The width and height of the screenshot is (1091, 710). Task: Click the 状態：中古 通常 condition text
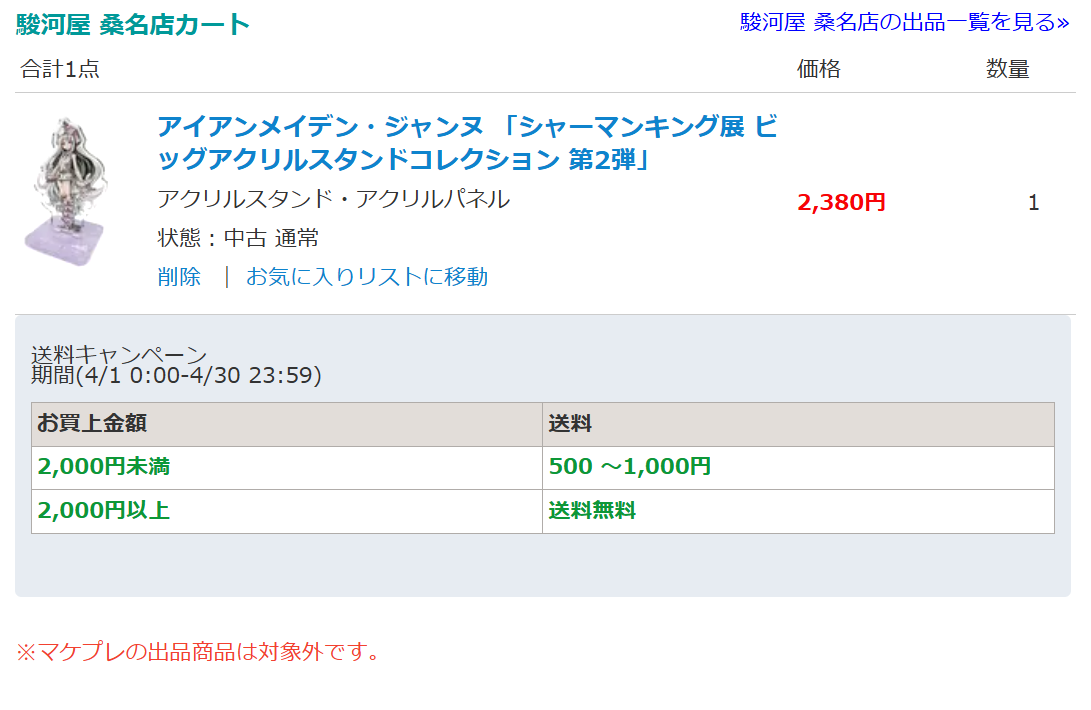(238, 238)
